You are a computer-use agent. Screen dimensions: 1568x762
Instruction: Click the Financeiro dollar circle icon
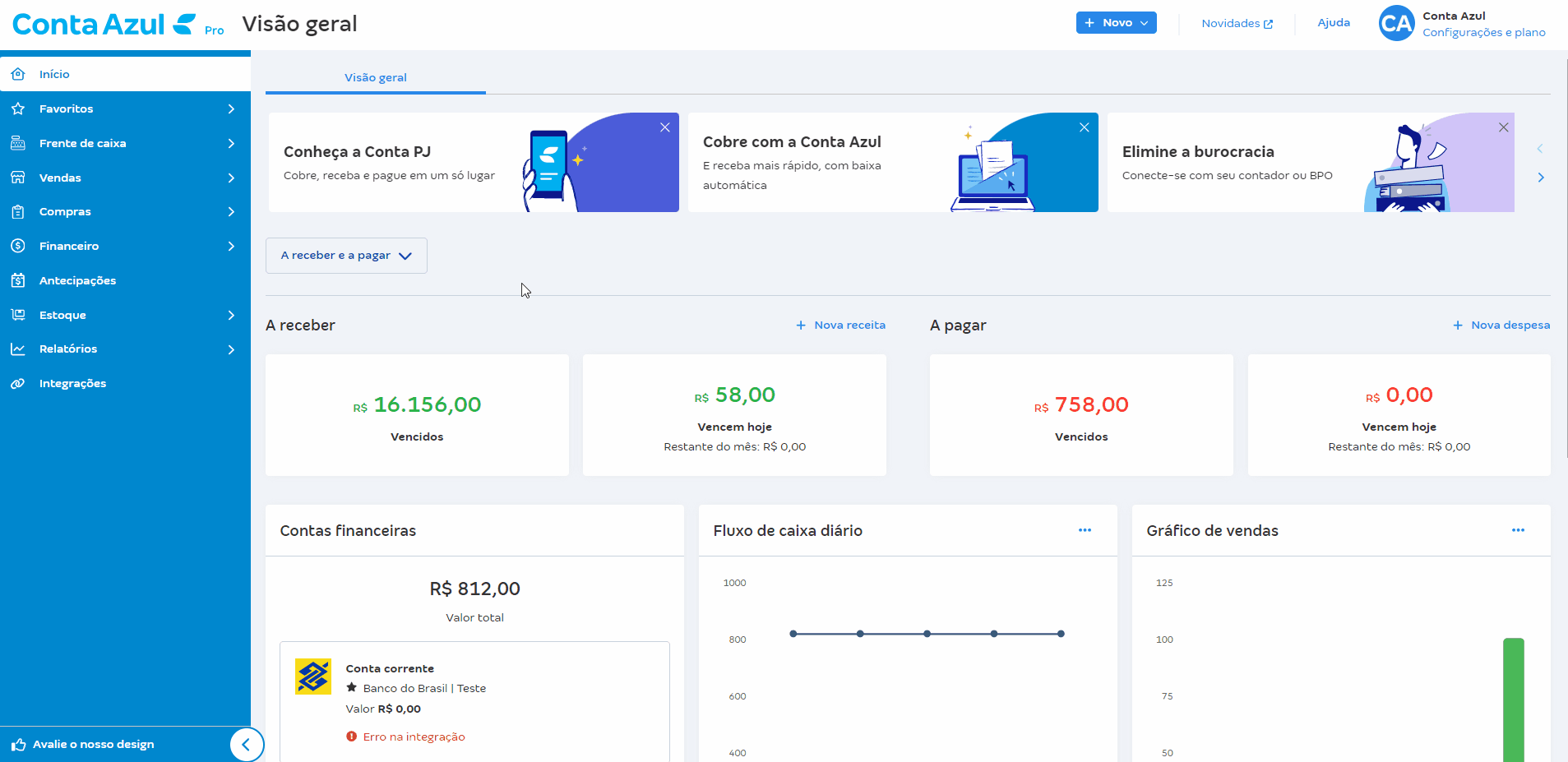[18, 246]
